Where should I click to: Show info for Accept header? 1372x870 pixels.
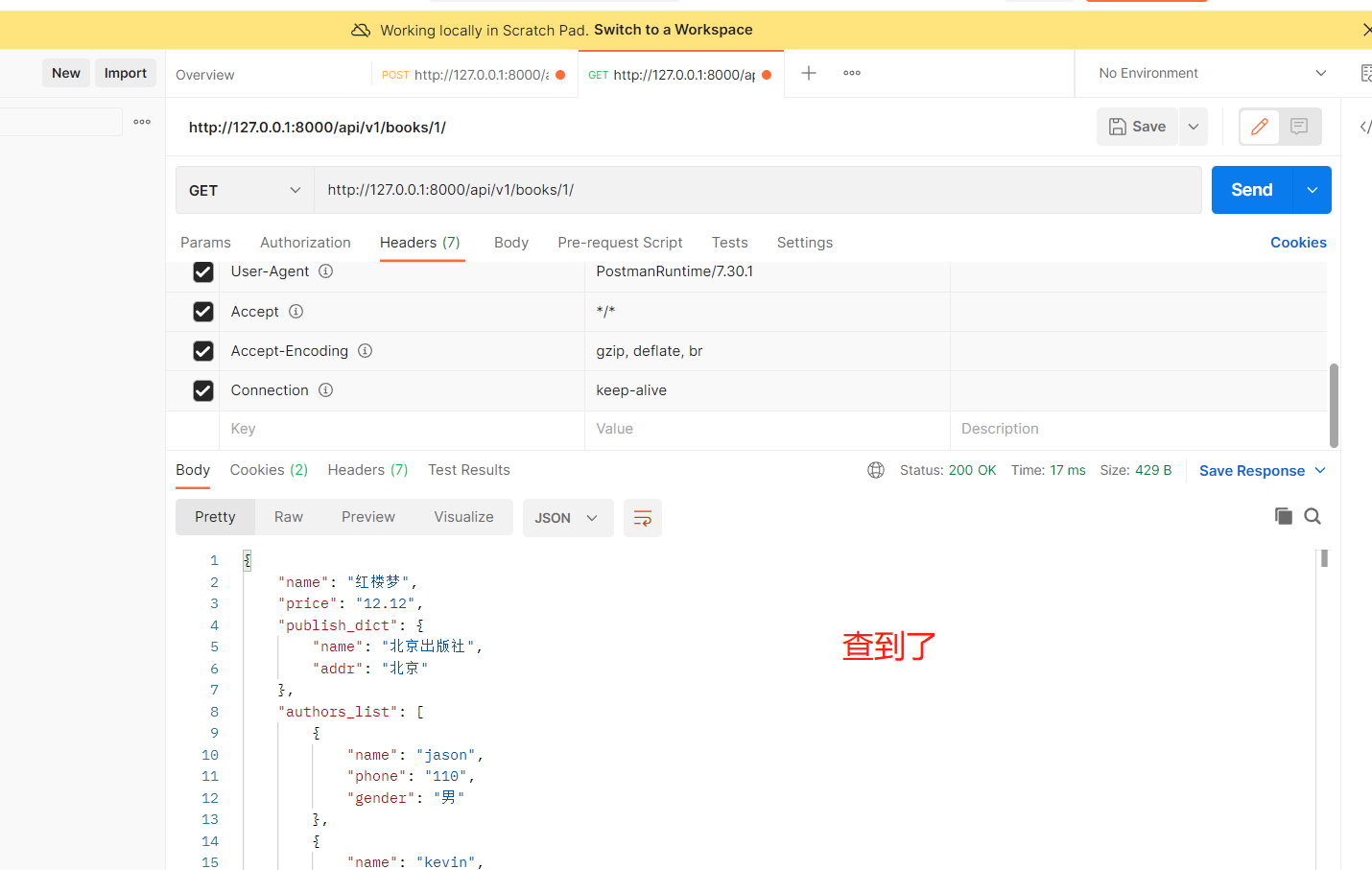(x=296, y=312)
